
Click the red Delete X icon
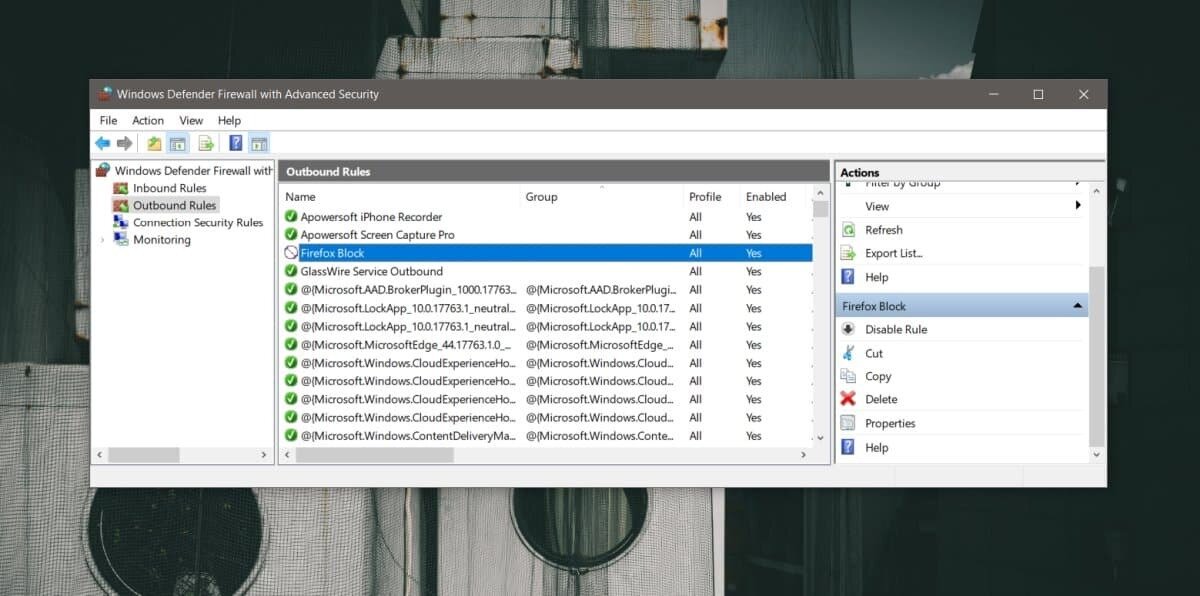848,399
